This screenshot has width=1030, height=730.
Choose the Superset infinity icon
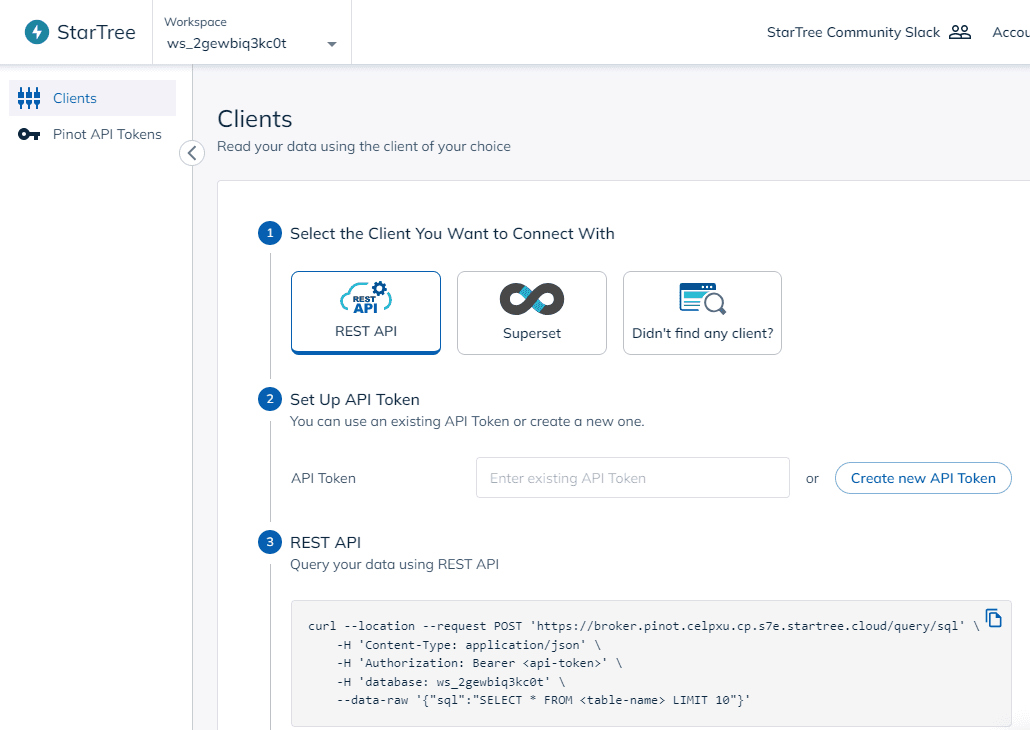pos(531,298)
